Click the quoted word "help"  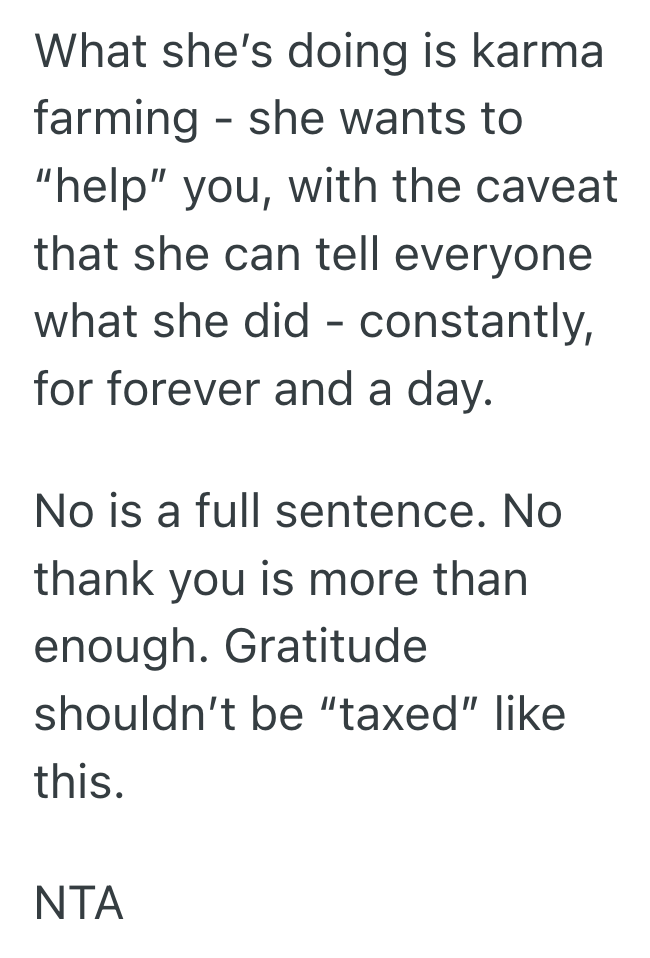(x=112, y=188)
